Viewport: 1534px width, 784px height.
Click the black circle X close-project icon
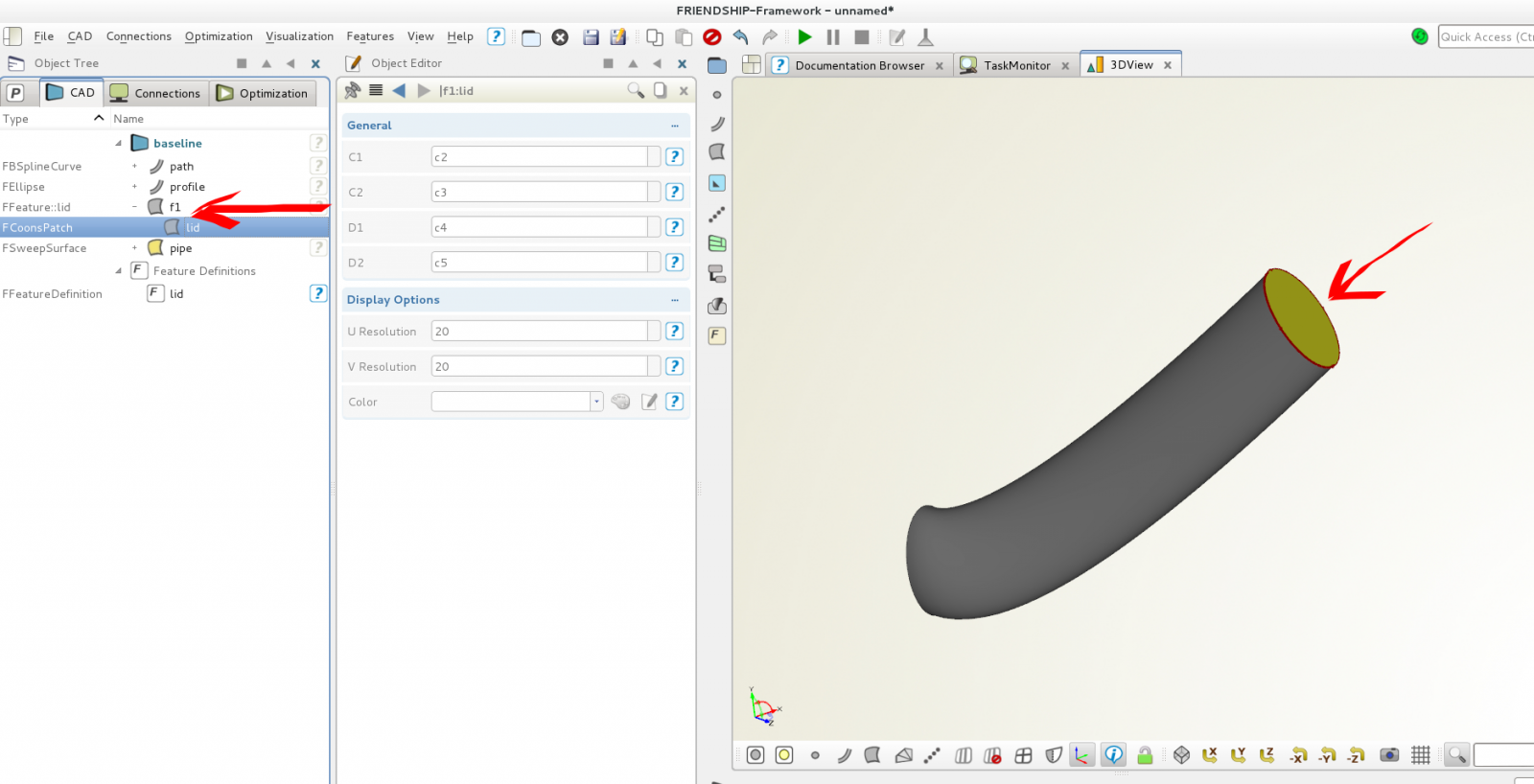coord(560,37)
